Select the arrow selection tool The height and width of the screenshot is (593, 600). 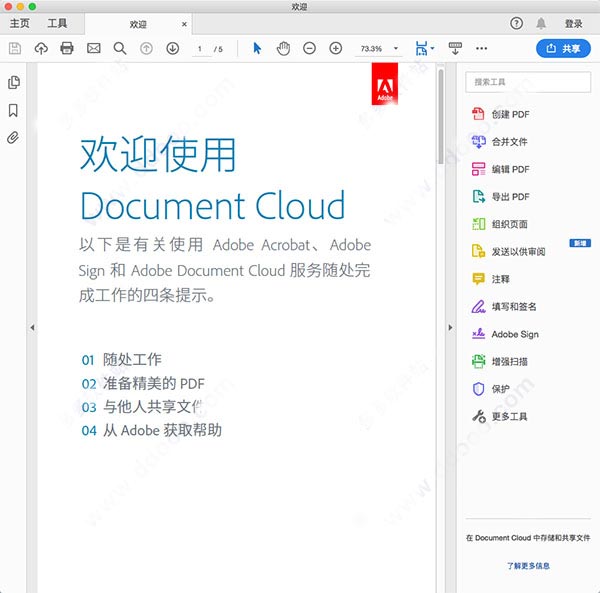pyautogui.click(x=257, y=49)
